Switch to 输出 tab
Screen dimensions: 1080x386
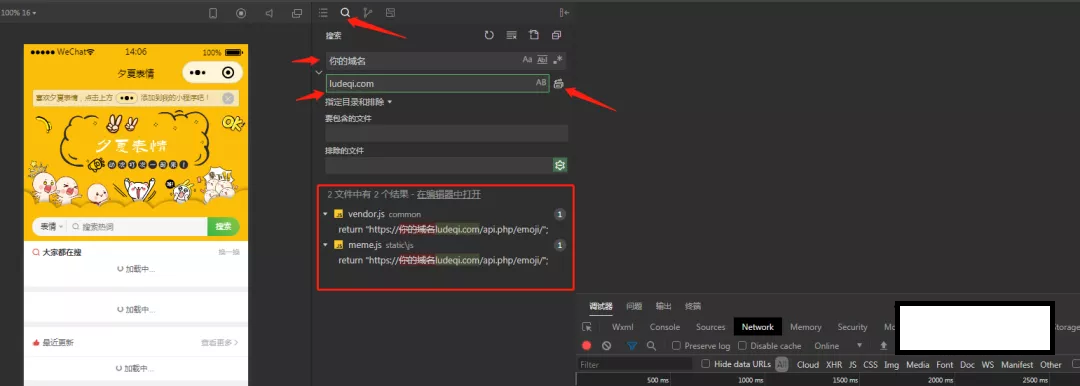[664, 306]
